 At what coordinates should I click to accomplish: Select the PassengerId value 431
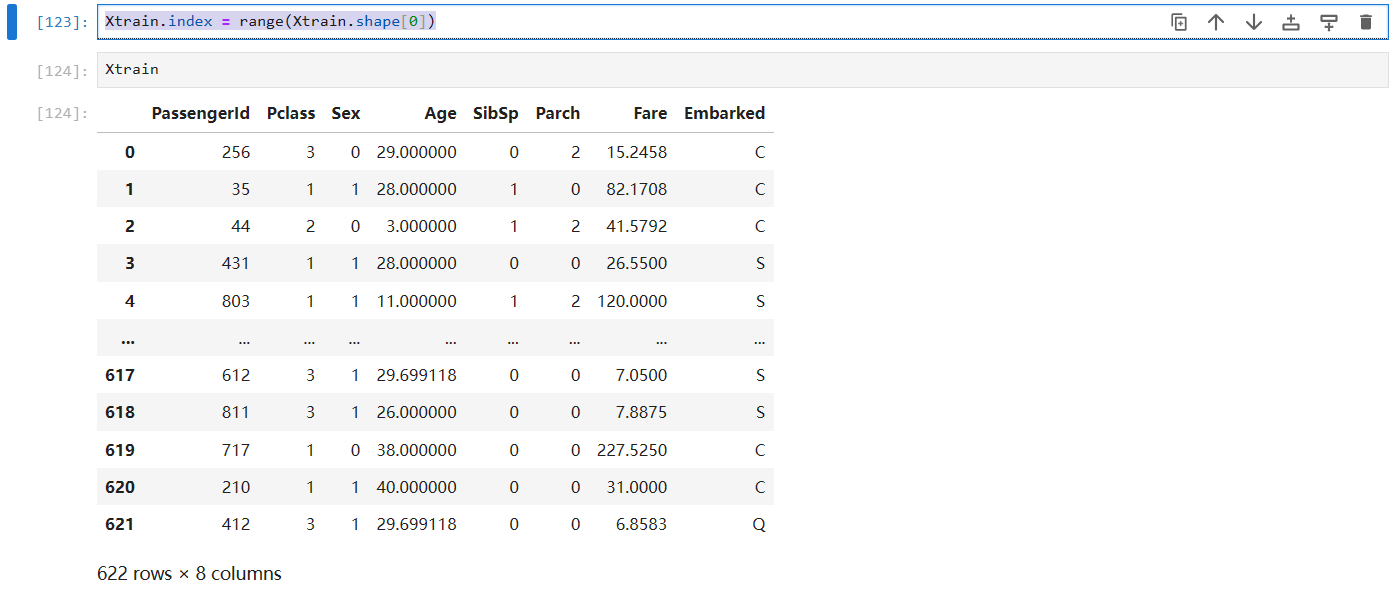point(237,263)
